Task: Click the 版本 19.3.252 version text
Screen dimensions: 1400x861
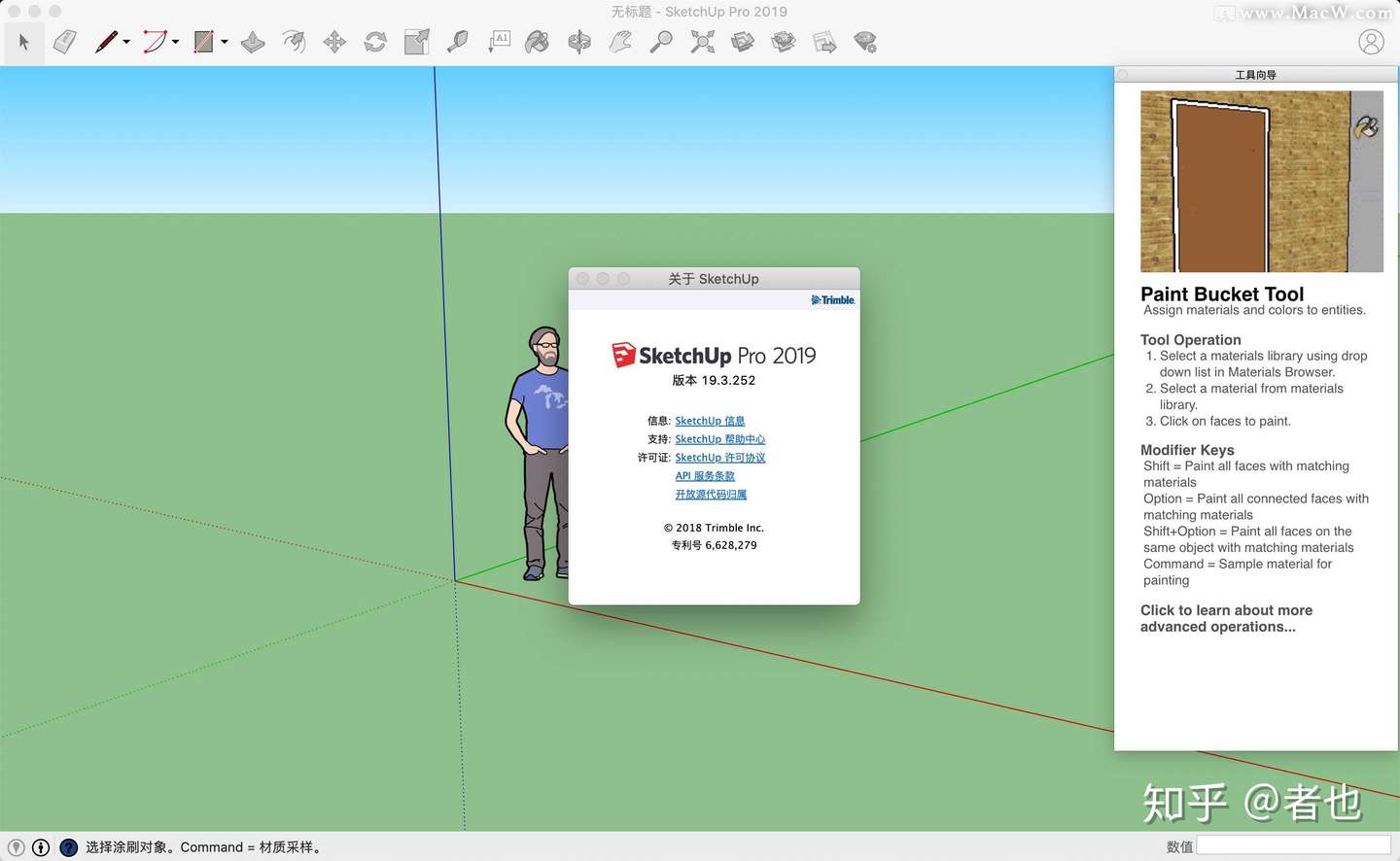Action: (714, 380)
